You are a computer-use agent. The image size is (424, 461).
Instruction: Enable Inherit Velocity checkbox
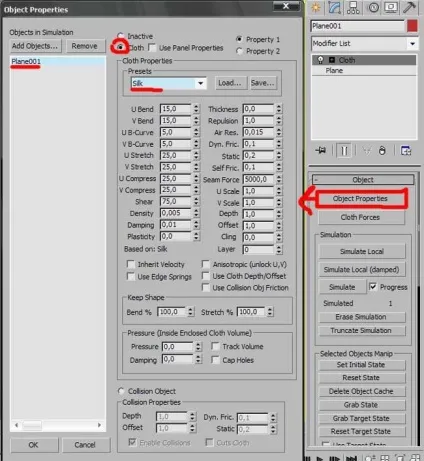(x=131, y=264)
